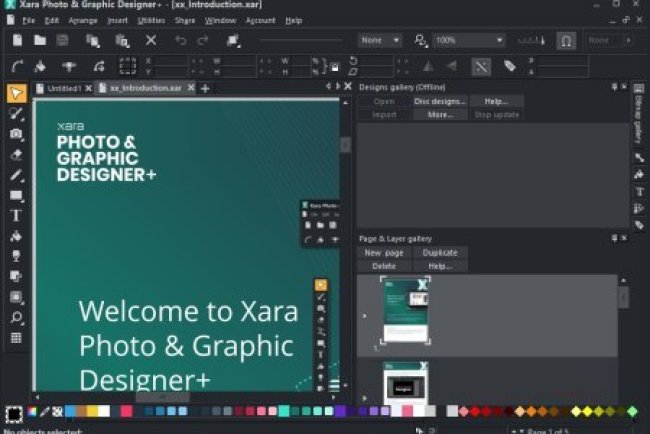
Task: Expand the first page in the Page & Layer gallery
Action: [x=364, y=315]
